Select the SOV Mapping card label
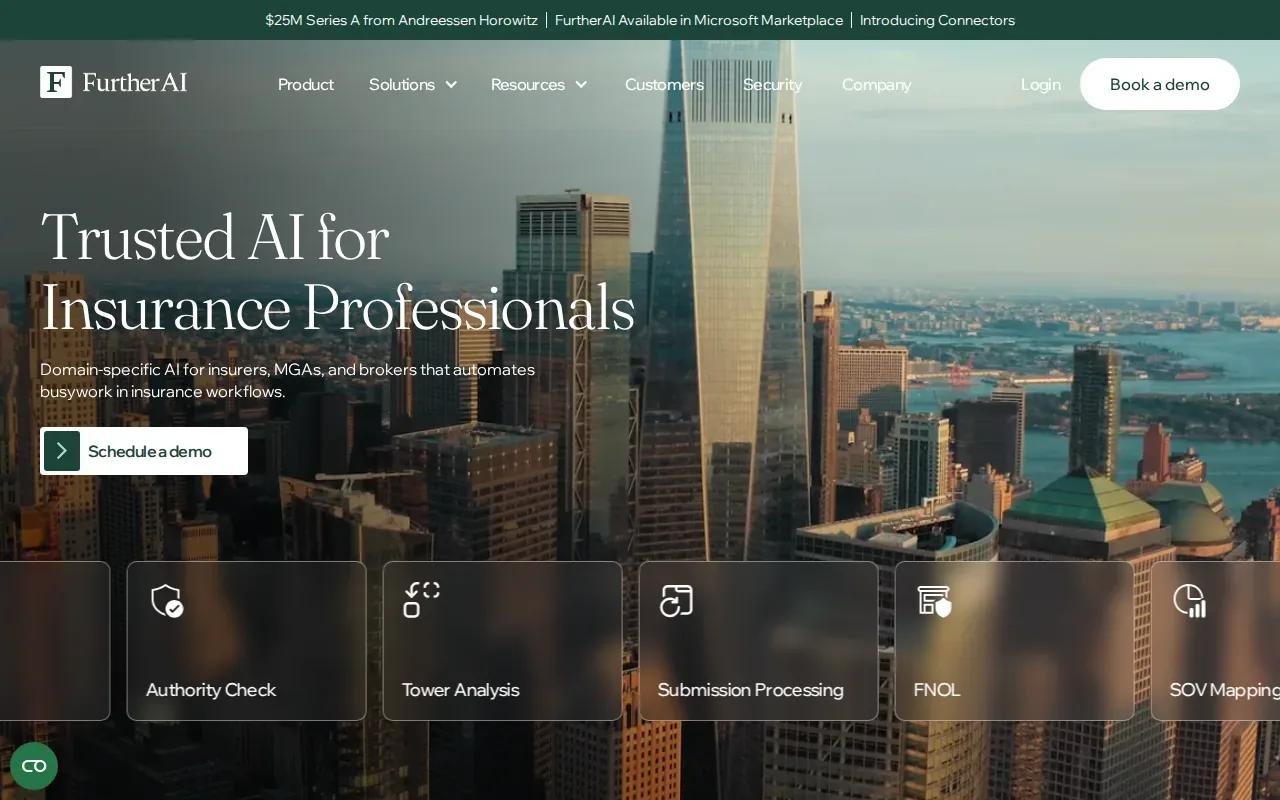 pyautogui.click(x=1225, y=690)
